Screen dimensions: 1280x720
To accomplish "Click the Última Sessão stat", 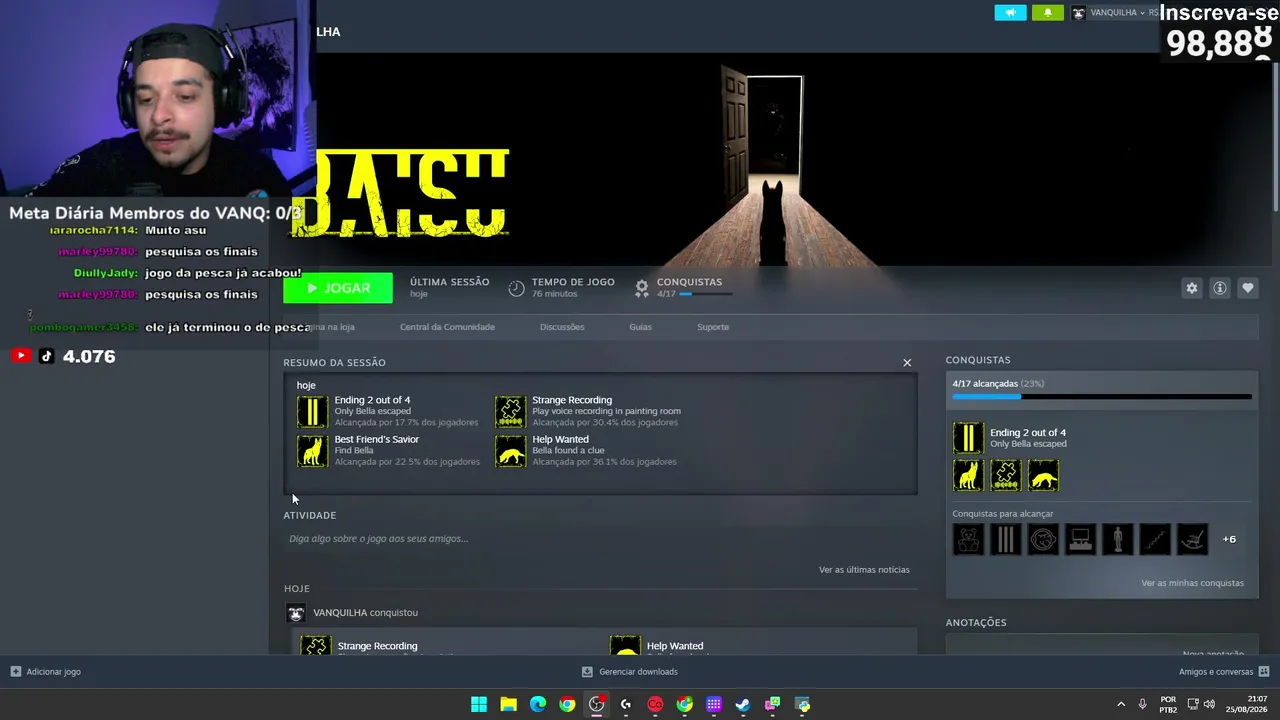I will [x=449, y=287].
